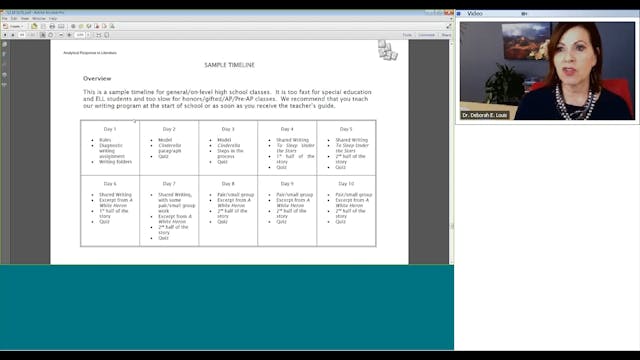640x360 pixels.
Task: Click the Analytical Response to Literature header text
Action: click(90, 53)
